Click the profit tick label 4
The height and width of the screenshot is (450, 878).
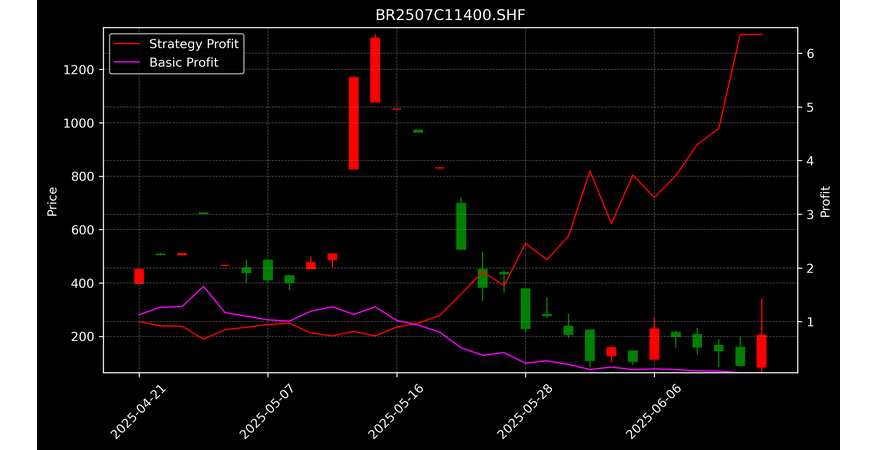810,161
